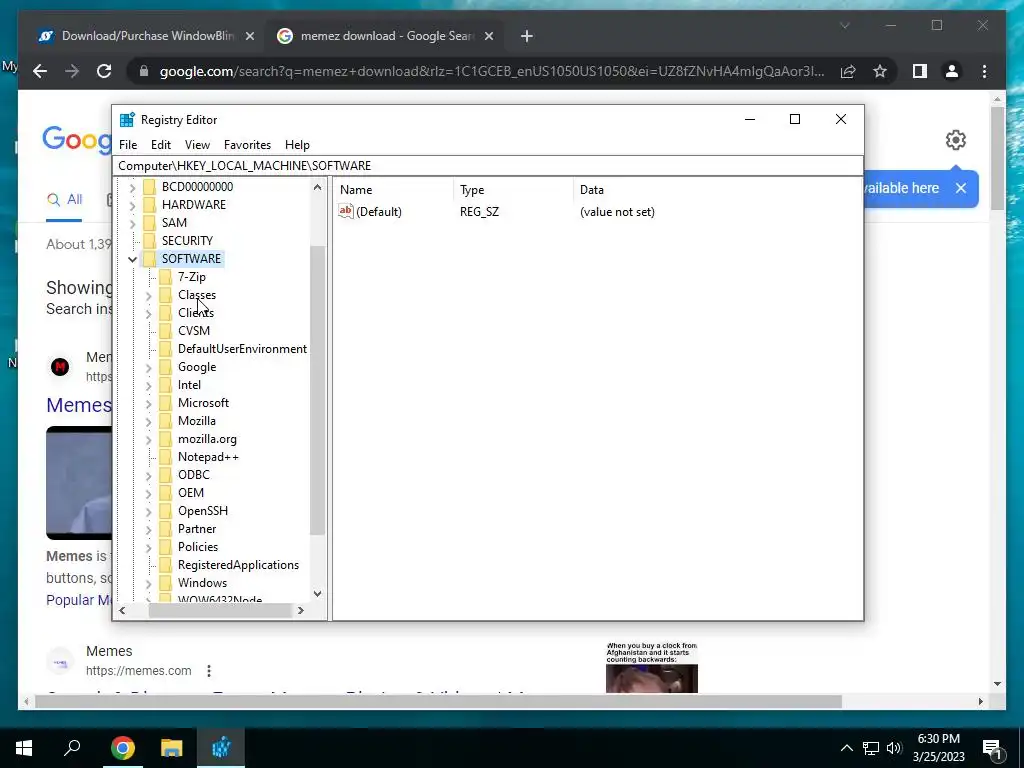1024x768 pixels.
Task: Click the tree pane scroll-up arrow
Action: coord(317,187)
